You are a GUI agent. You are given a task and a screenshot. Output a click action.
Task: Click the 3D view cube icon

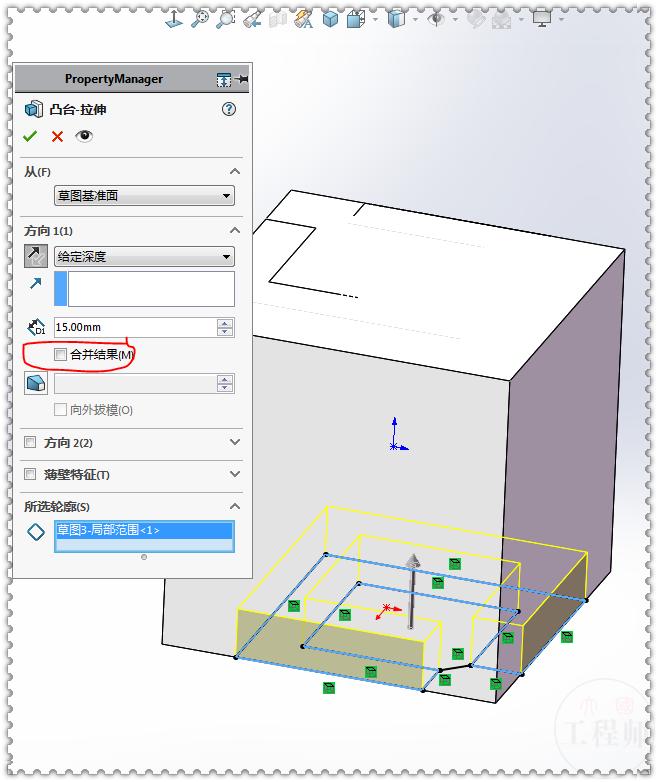coord(330,19)
